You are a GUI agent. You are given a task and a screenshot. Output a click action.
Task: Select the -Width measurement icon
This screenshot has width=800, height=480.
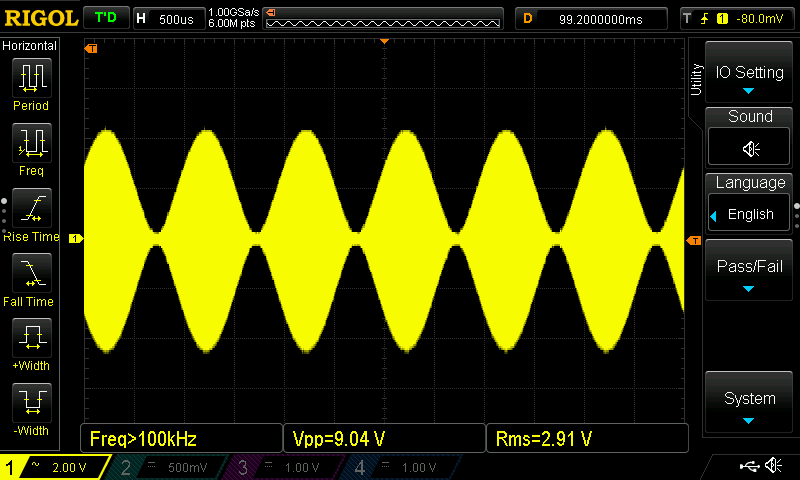[32, 402]
